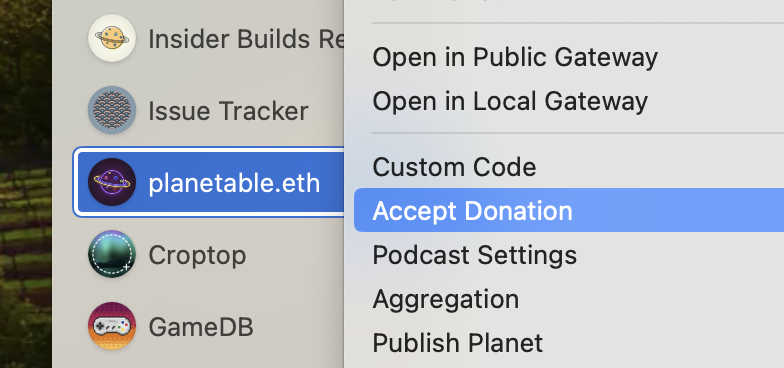
Task: Open the Custom Code menu entry
Action: pyautogui.click(x=454, y=167)
